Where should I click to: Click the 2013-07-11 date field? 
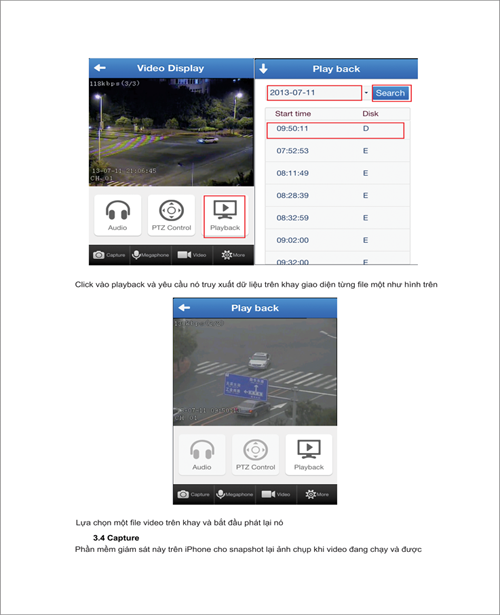(314, 93)
